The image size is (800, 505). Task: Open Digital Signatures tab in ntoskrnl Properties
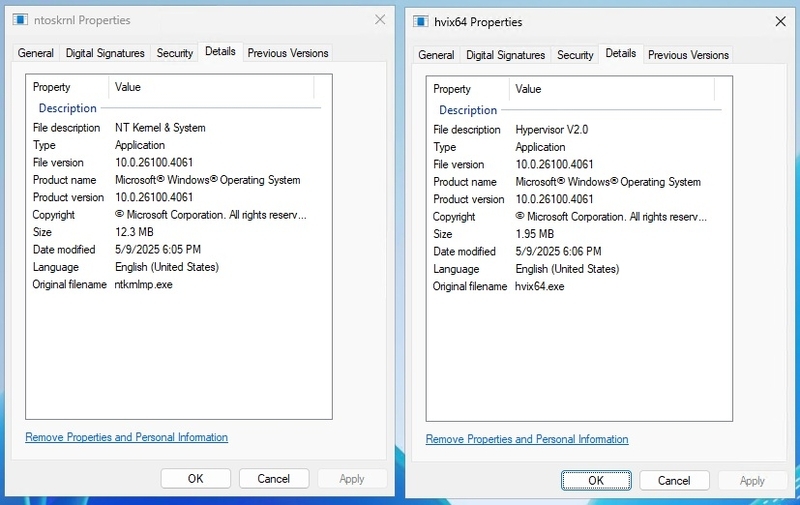[x=105, y=53]
